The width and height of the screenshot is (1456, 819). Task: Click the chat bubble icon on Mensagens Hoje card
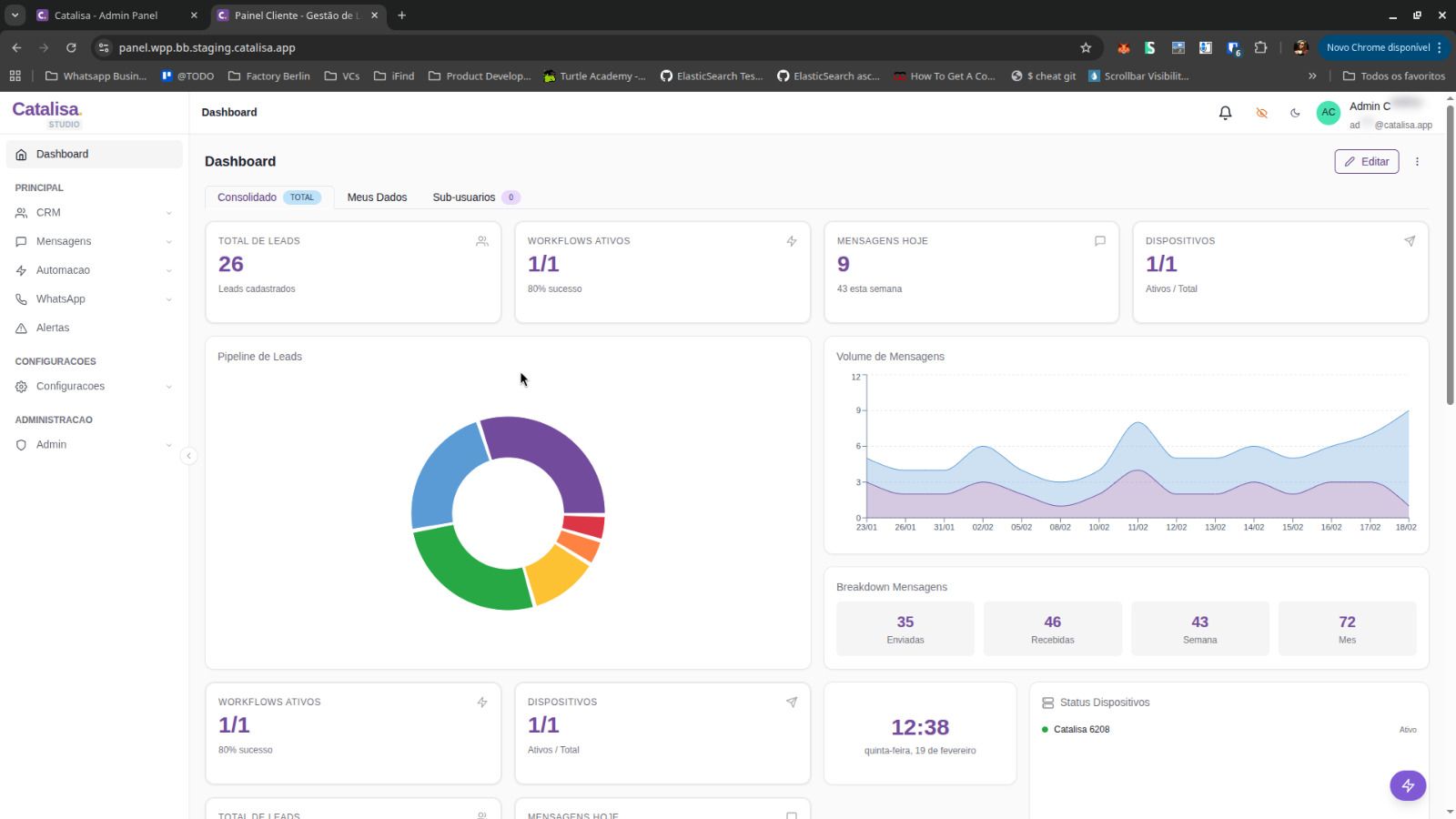pyautogui.click(x=1099, y=241)
